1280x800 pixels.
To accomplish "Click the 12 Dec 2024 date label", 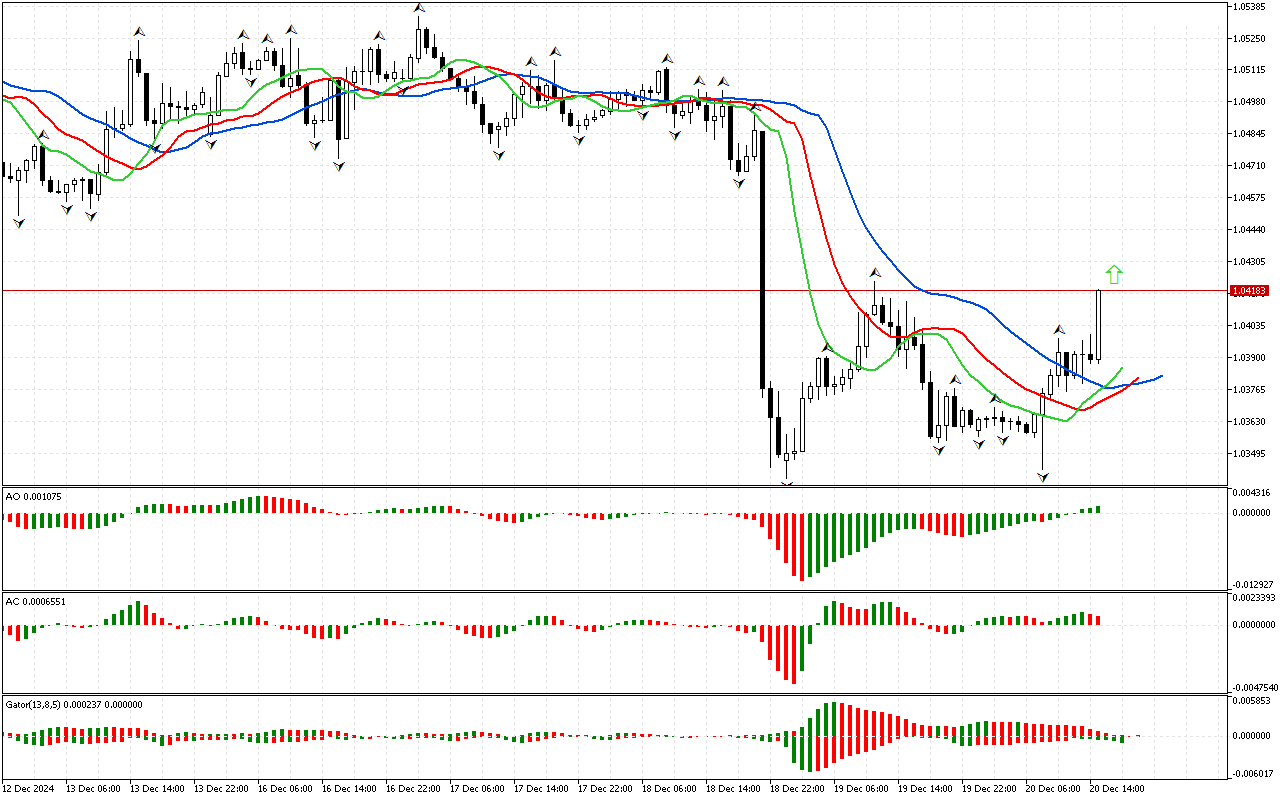I will pos(29,789).
